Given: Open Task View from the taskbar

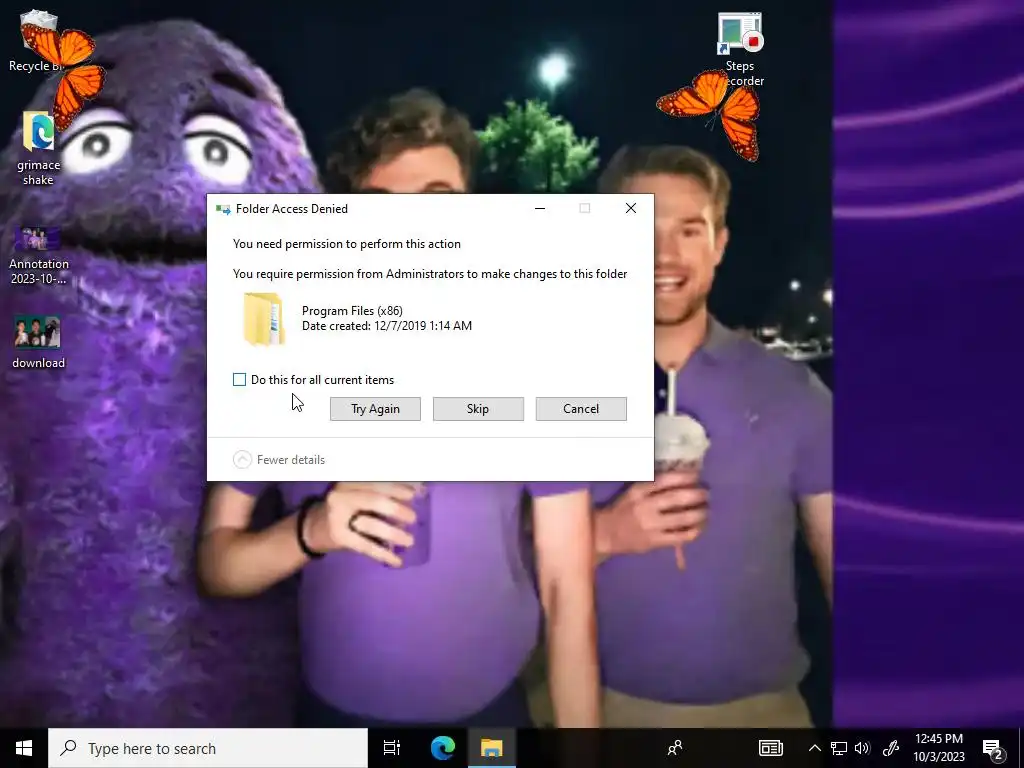Looking at the screenshot, I should point(392,748).
